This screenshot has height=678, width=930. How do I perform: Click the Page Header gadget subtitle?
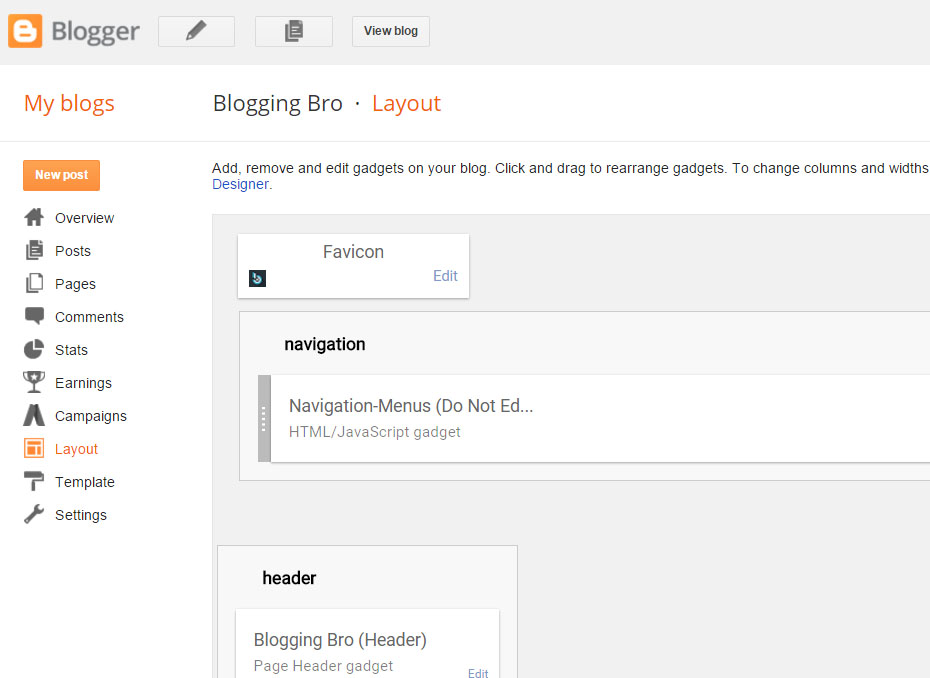tap(323, 666)
